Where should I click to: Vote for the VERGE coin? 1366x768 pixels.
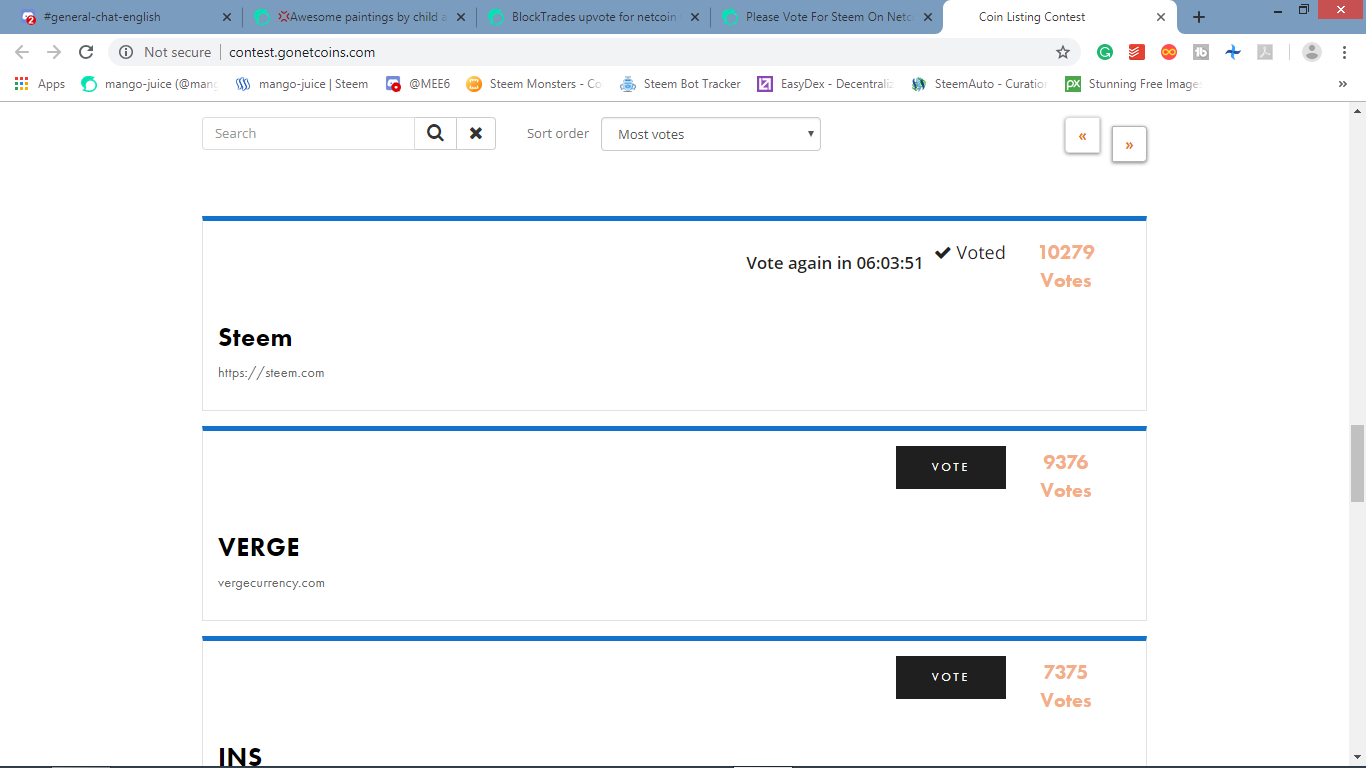951,467
